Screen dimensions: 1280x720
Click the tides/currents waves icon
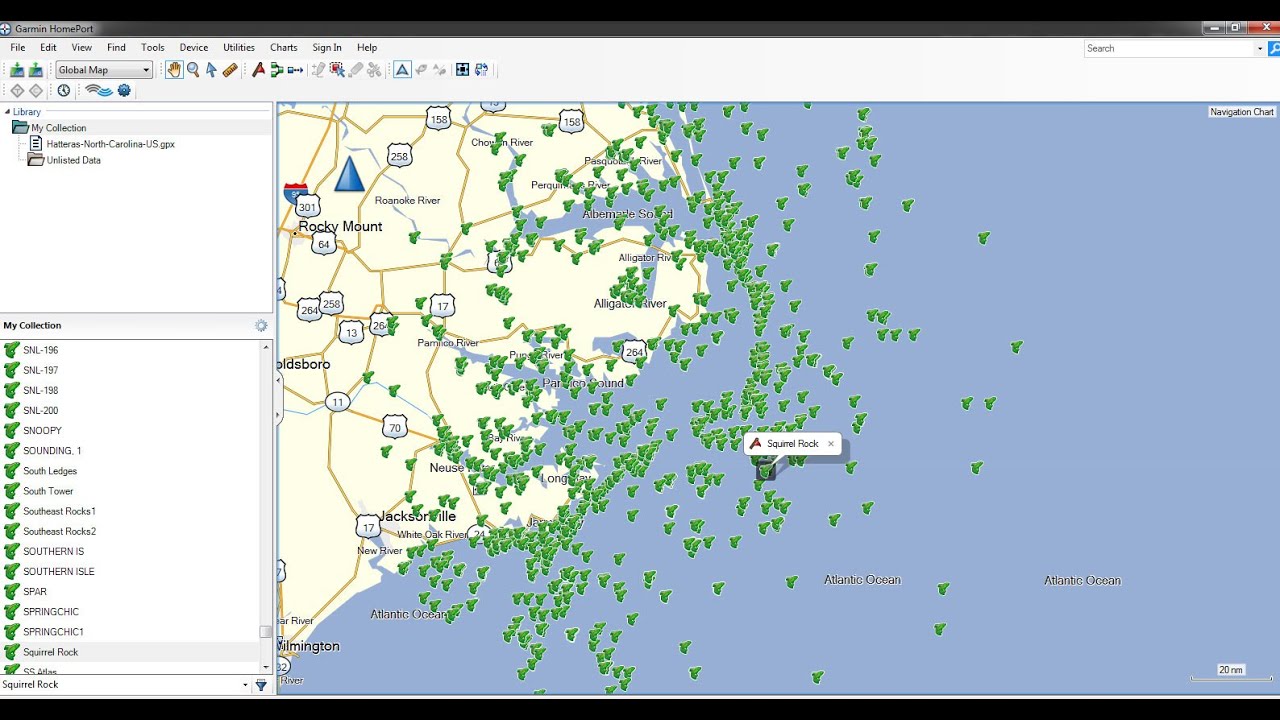99,91
